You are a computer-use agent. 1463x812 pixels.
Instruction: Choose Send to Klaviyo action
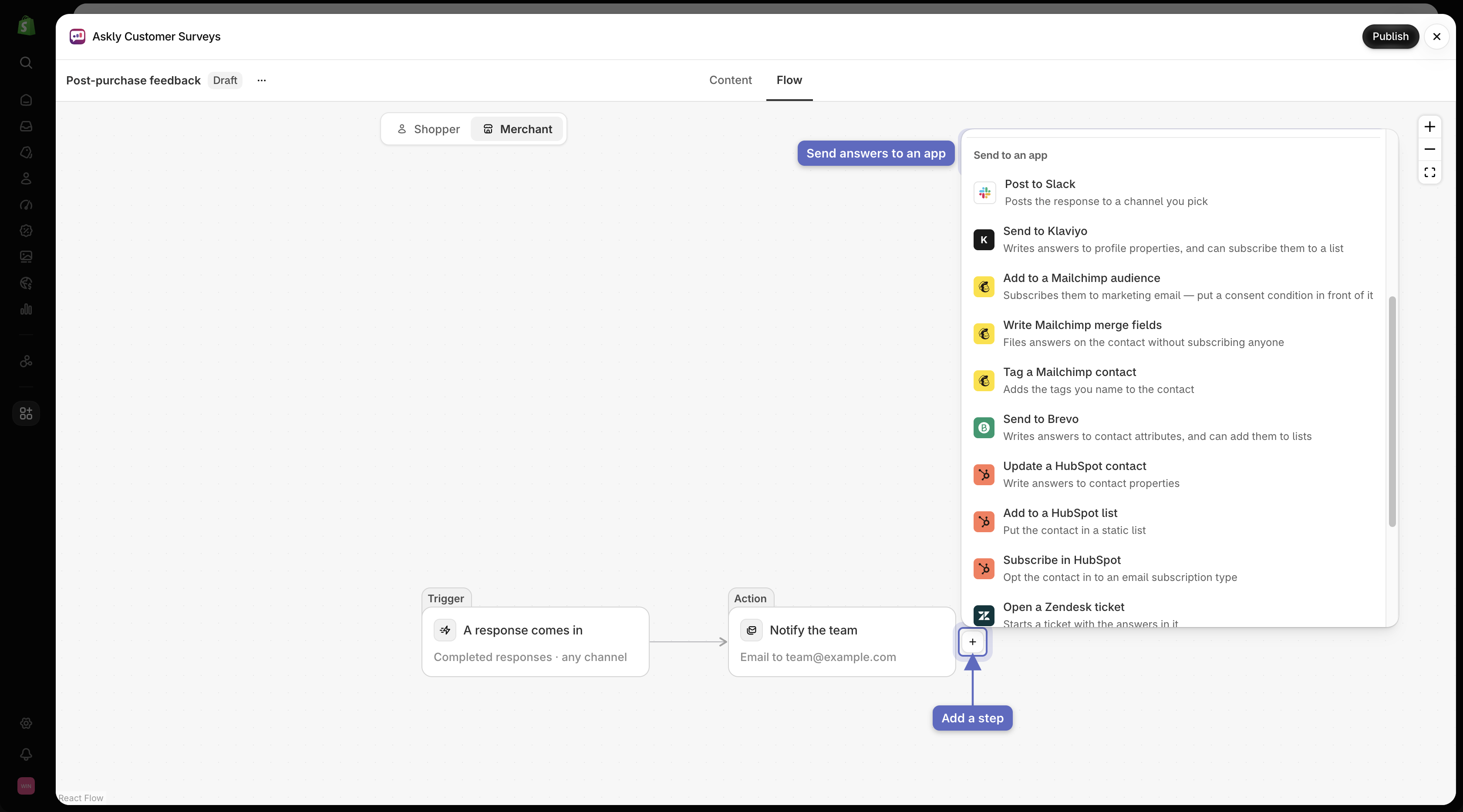click(1173, 239)
